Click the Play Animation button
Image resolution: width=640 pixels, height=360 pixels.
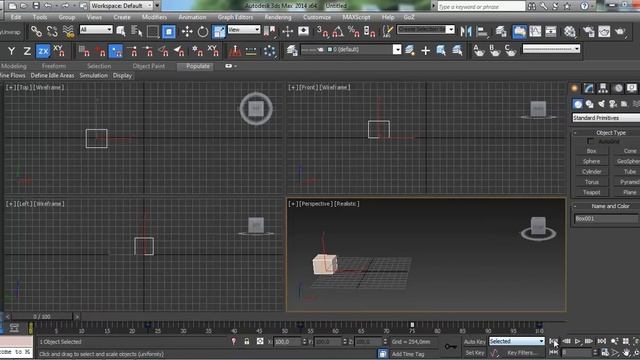click(578, 341)
